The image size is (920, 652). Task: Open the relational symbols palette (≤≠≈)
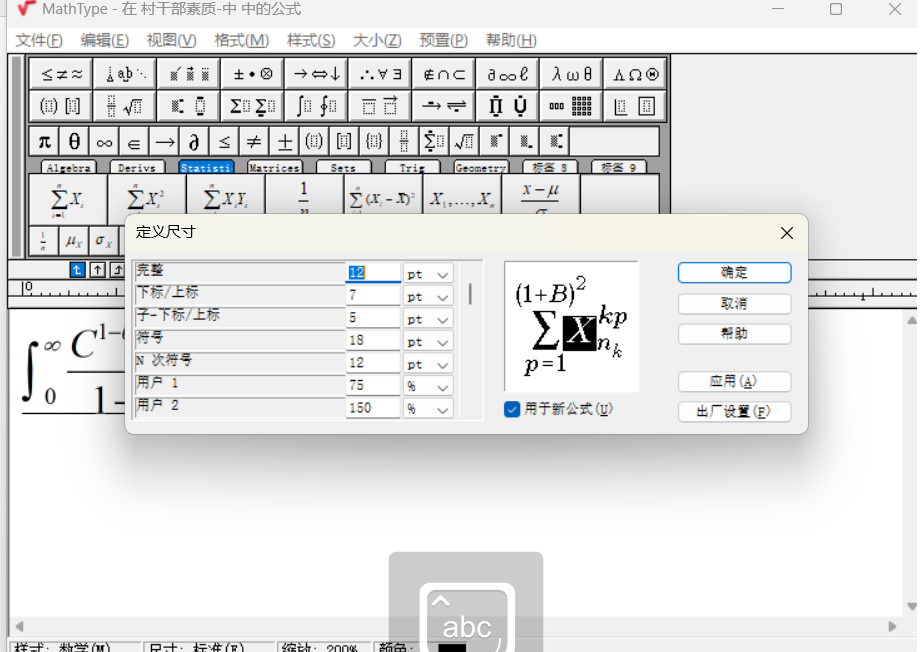pos(61,74)
